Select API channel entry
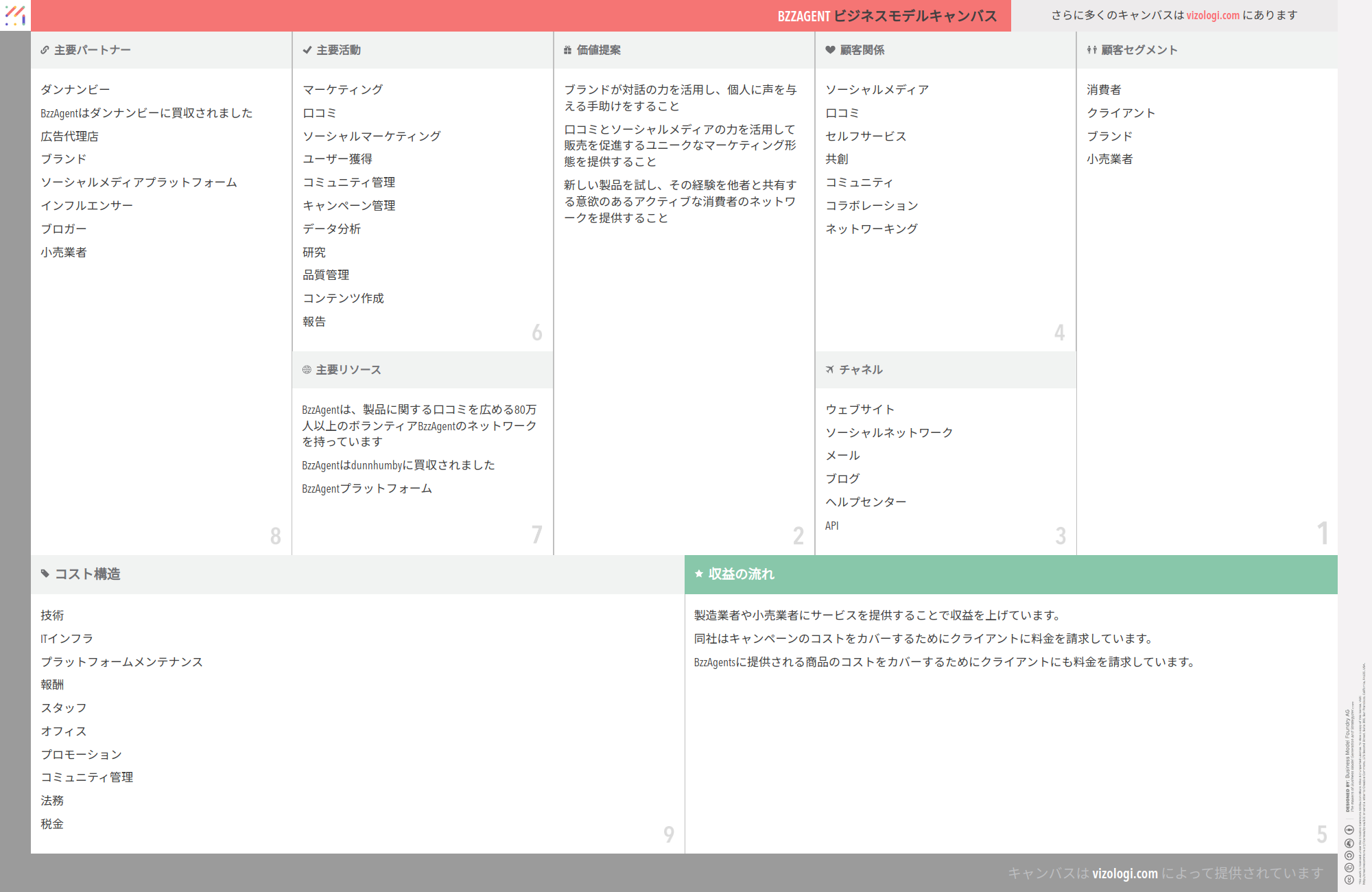This screenshot has height=892, width=1372. pyautogui.click(x=831, y=526)
